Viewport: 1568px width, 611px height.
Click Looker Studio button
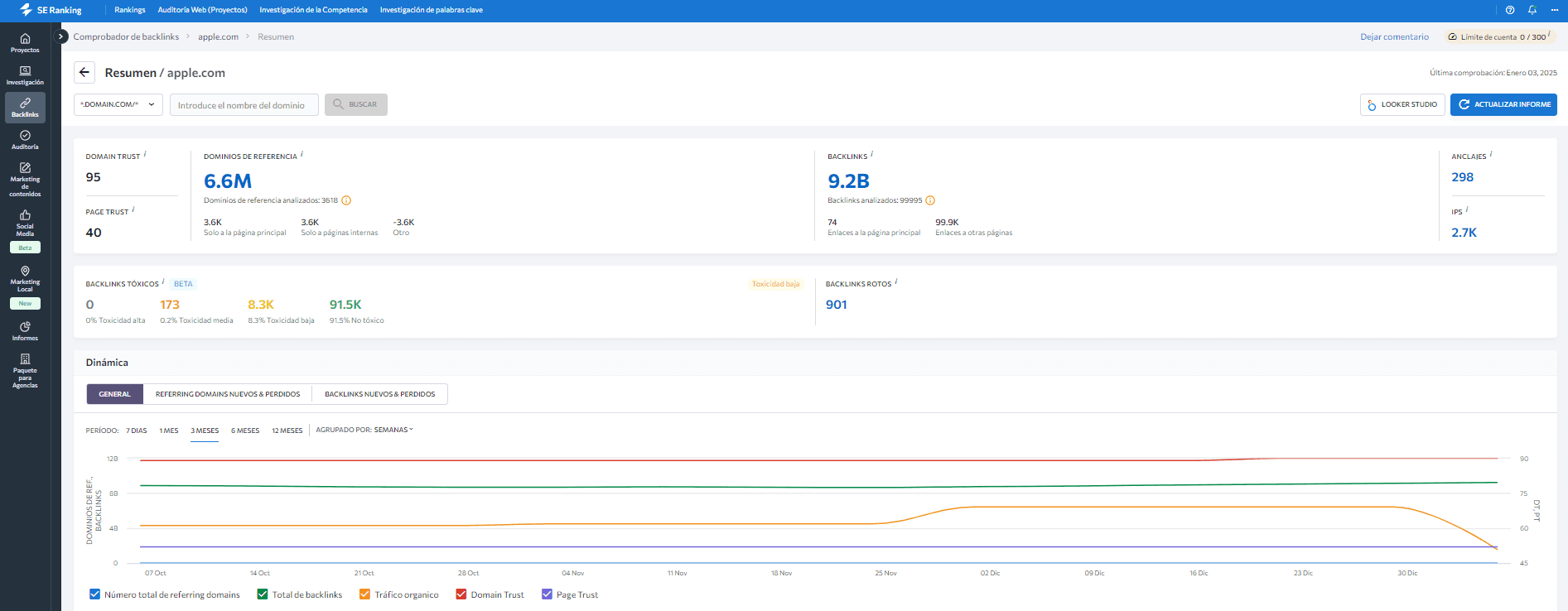[x=1402, y=104]
